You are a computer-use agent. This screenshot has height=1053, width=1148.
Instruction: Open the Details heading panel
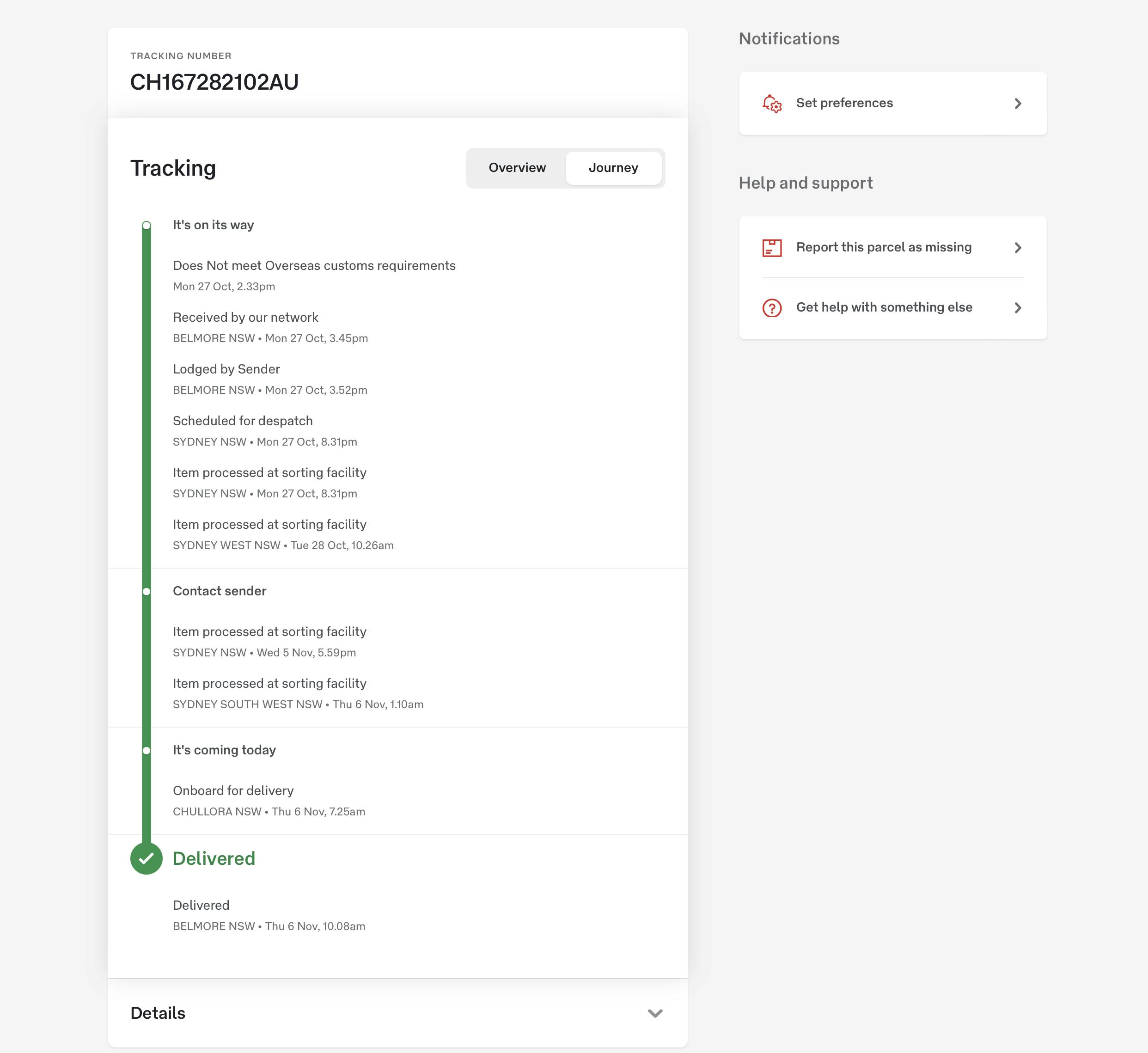tap(159, 1013)
